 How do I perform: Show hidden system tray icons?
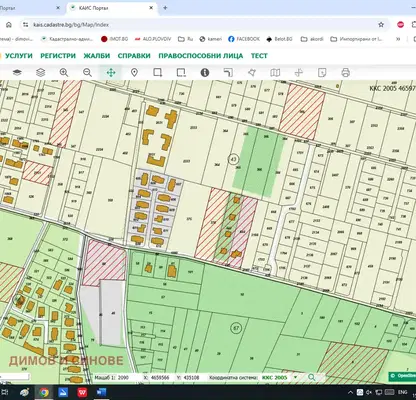[x=350, y=392]
